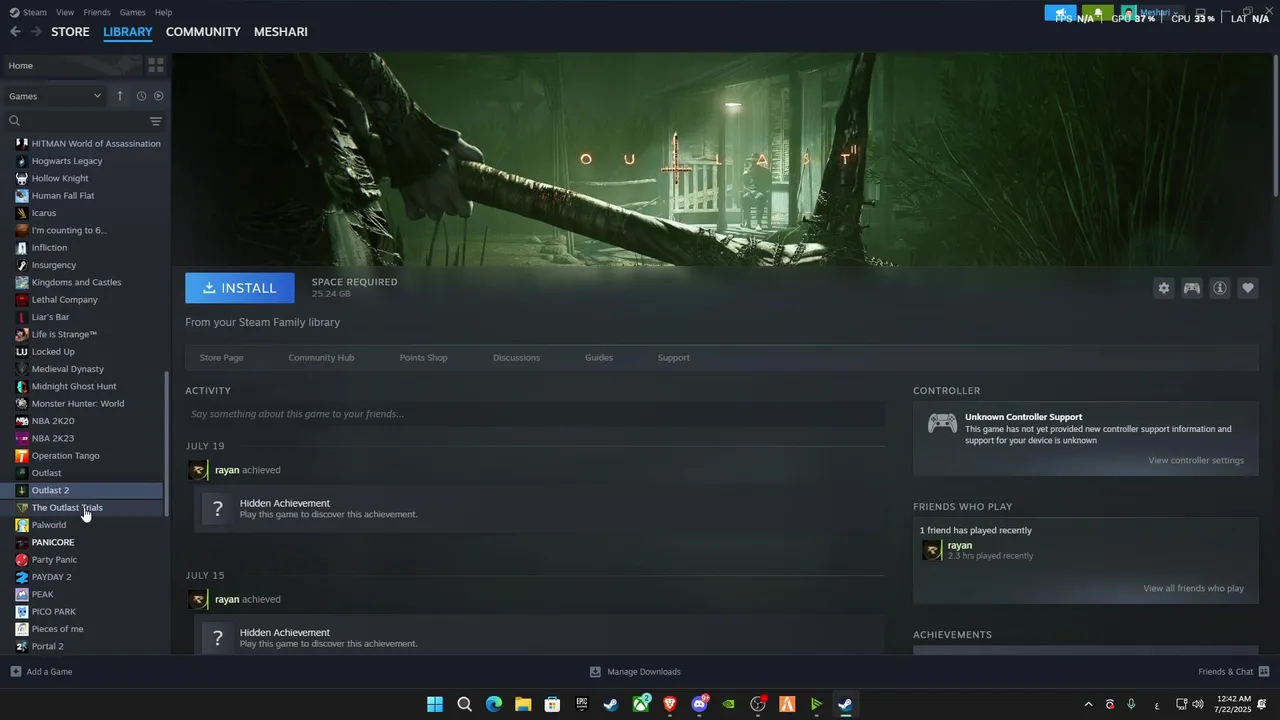
Task: Open Steam broadcast announcements icon
Action: pos(1060,13)
